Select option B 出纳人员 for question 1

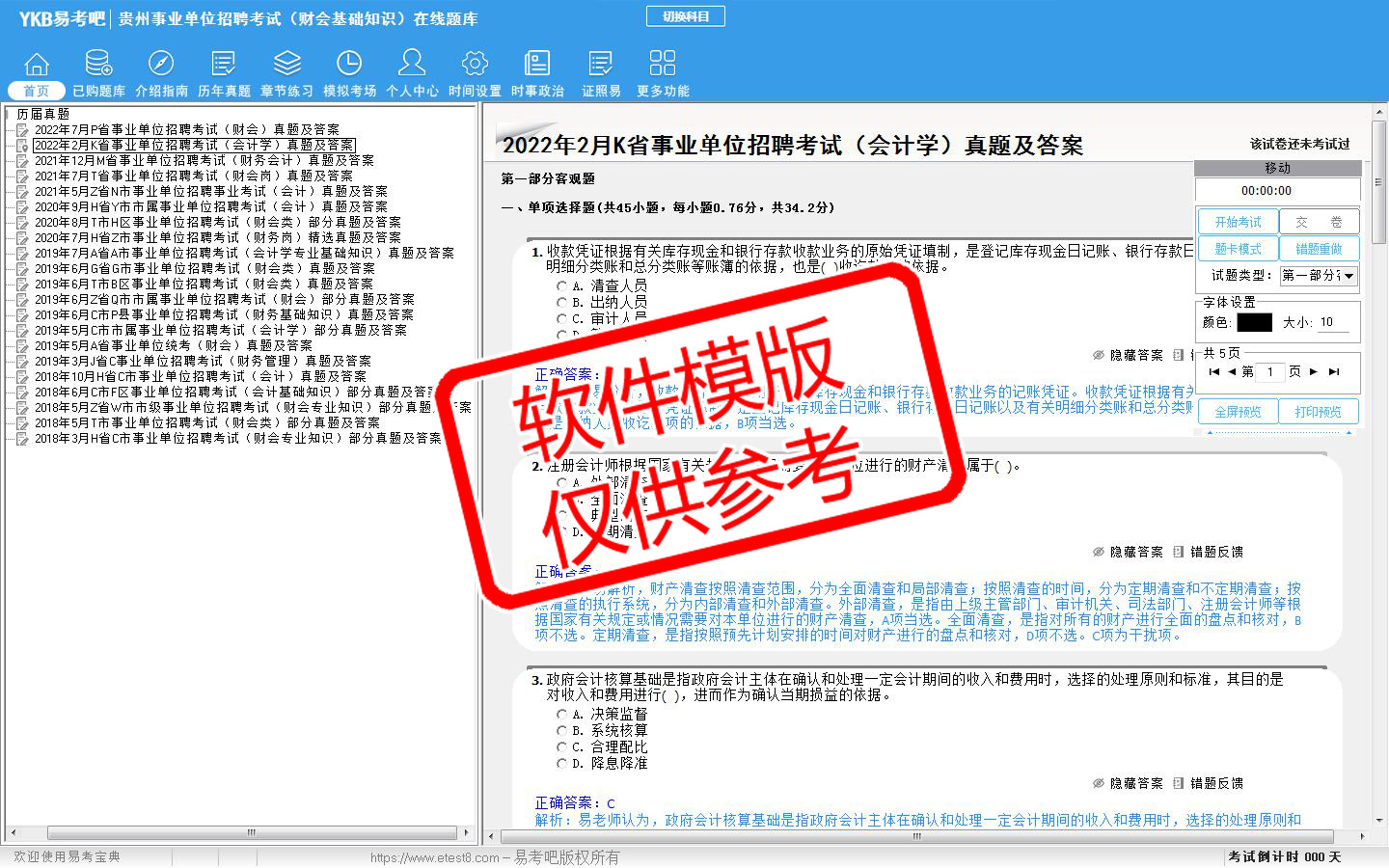click(562, 303)
